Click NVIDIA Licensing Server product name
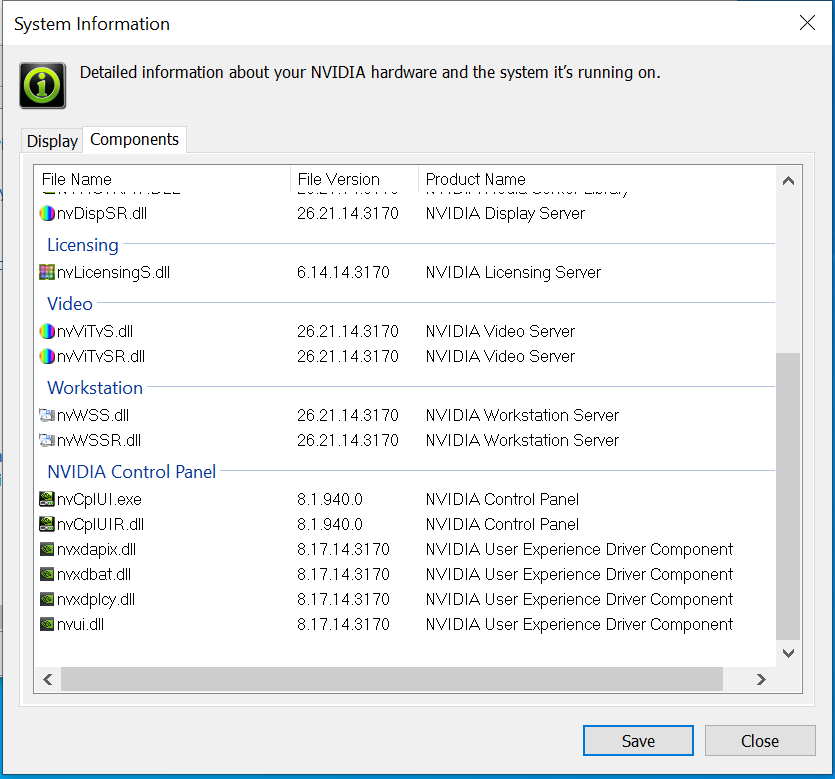 pos(513,273)
